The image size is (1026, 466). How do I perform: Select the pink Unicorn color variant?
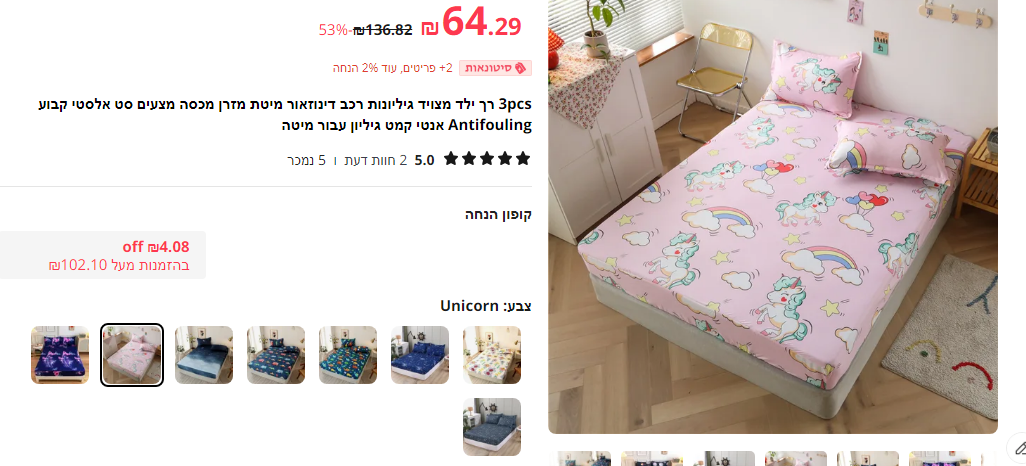(x=132, y=355)
